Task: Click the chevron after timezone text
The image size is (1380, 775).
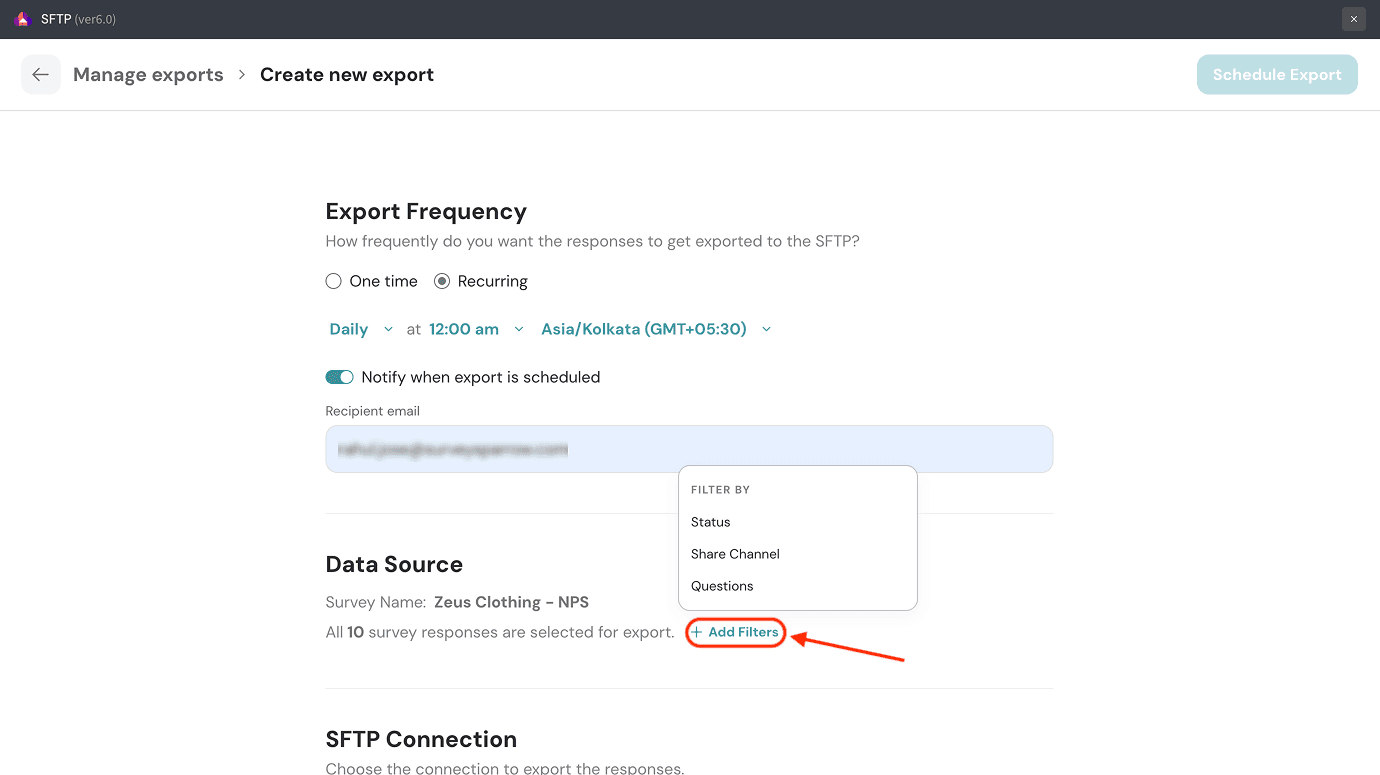Action: tap(767, 329)
